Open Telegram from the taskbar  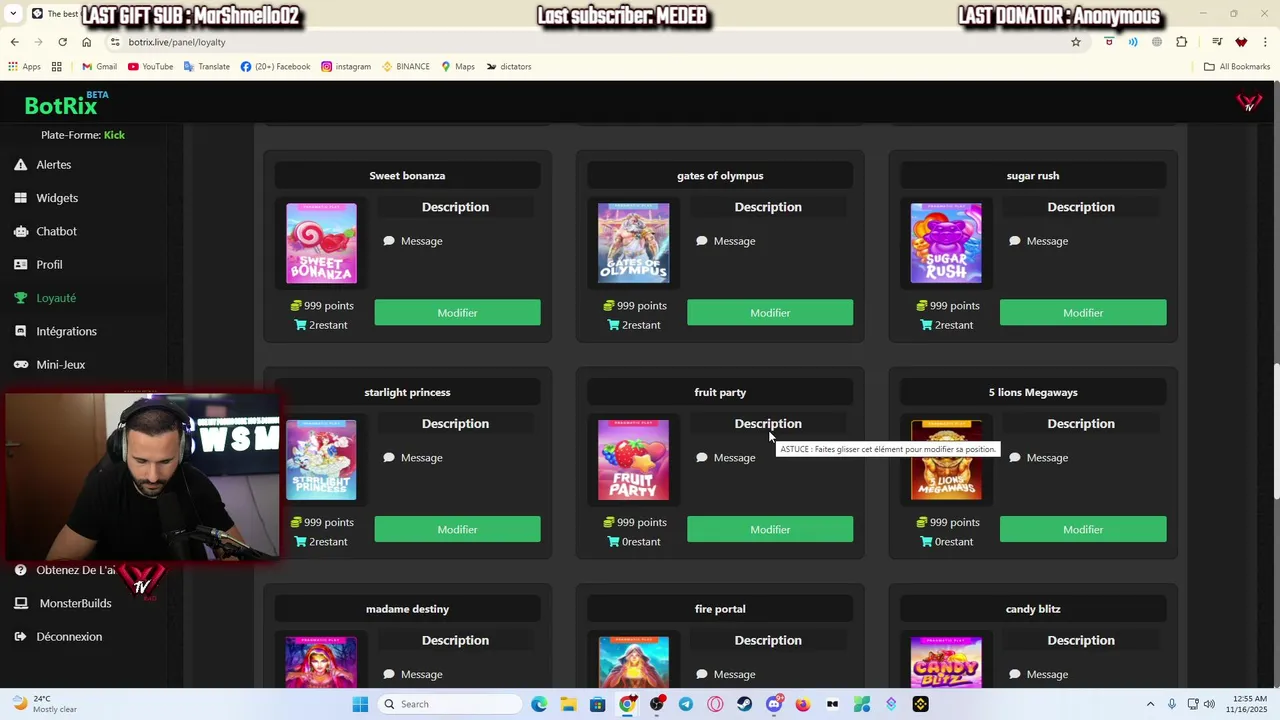(x=686, y=704)
